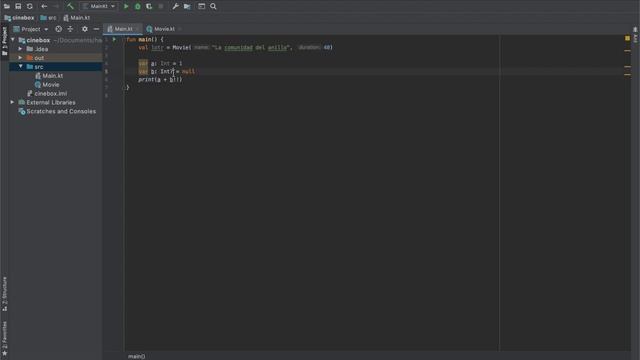The height and width of the screenshot is (360, 640).
Task: Toggle the Project tool window side tab
Action: tap(4, 41)
